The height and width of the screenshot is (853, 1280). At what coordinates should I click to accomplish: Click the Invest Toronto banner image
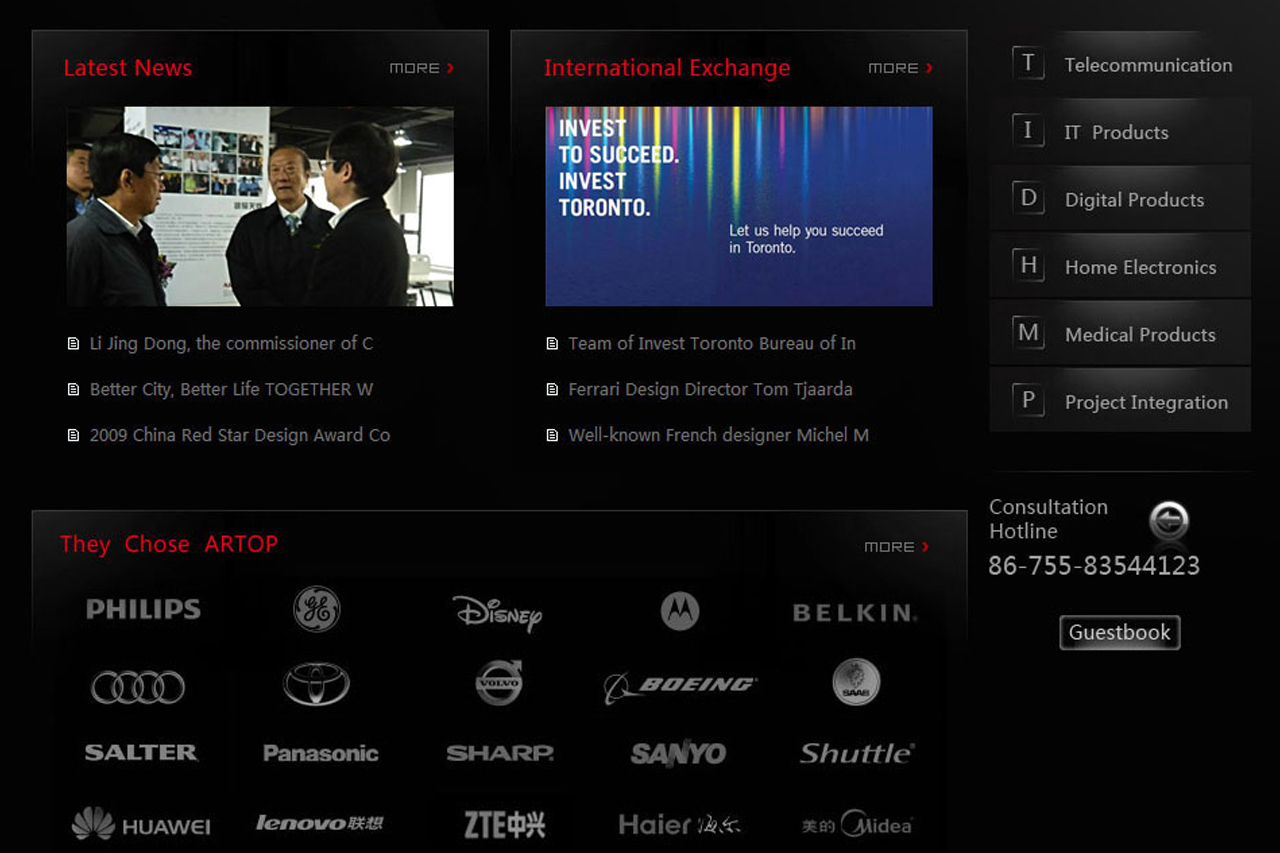pos(738,206)
